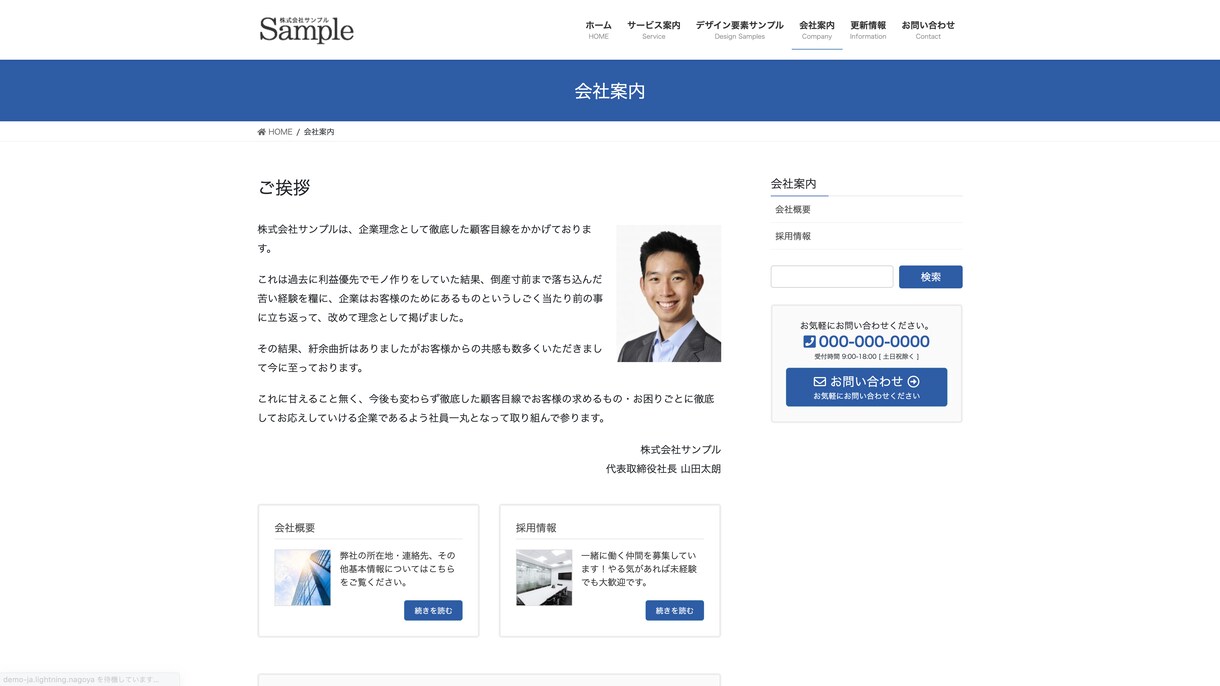
Task: Click お気軽にお問い合わせください。 text above phone number
Action: 866,325
